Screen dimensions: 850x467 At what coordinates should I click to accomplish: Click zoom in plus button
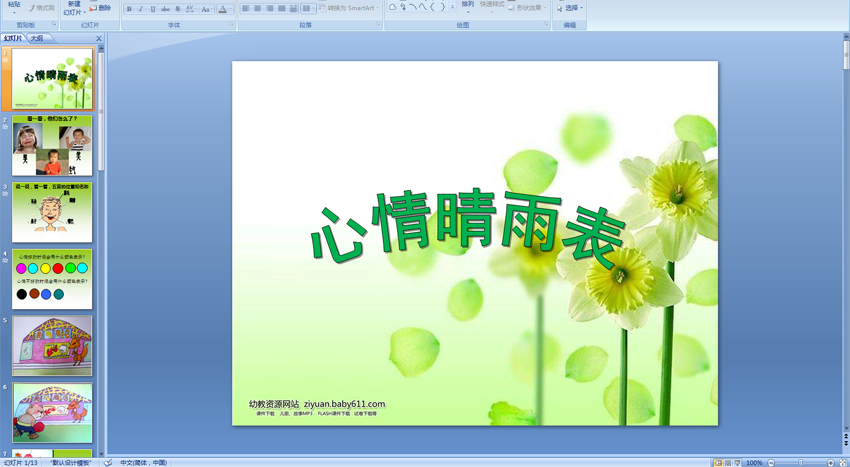[830, 463]
